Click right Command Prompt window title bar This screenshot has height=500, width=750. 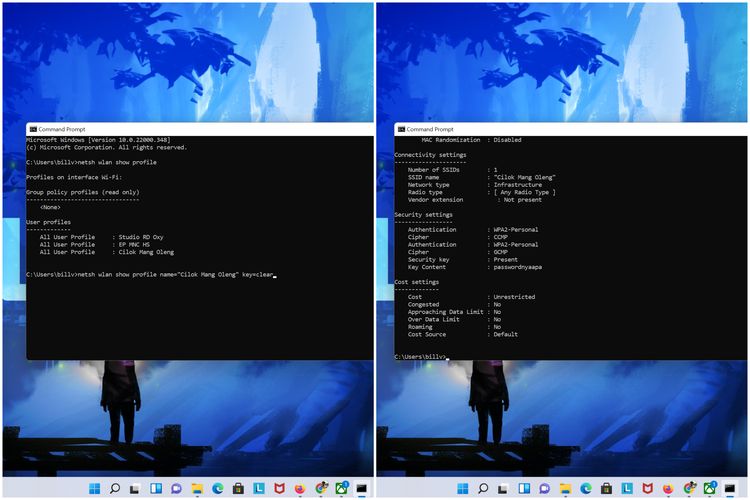pyautogui.click(x=571, y=129)
